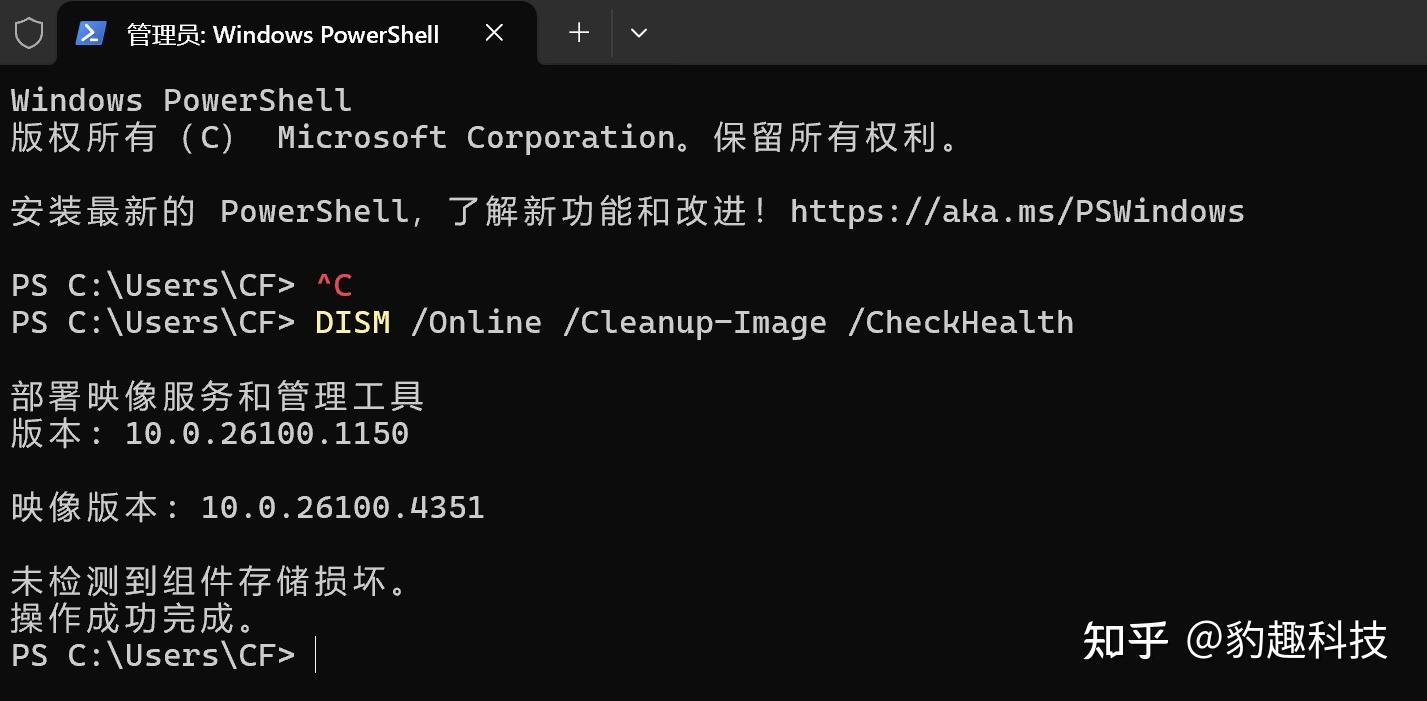Click the red ^C interrupt marker

[x=335, y=284]
